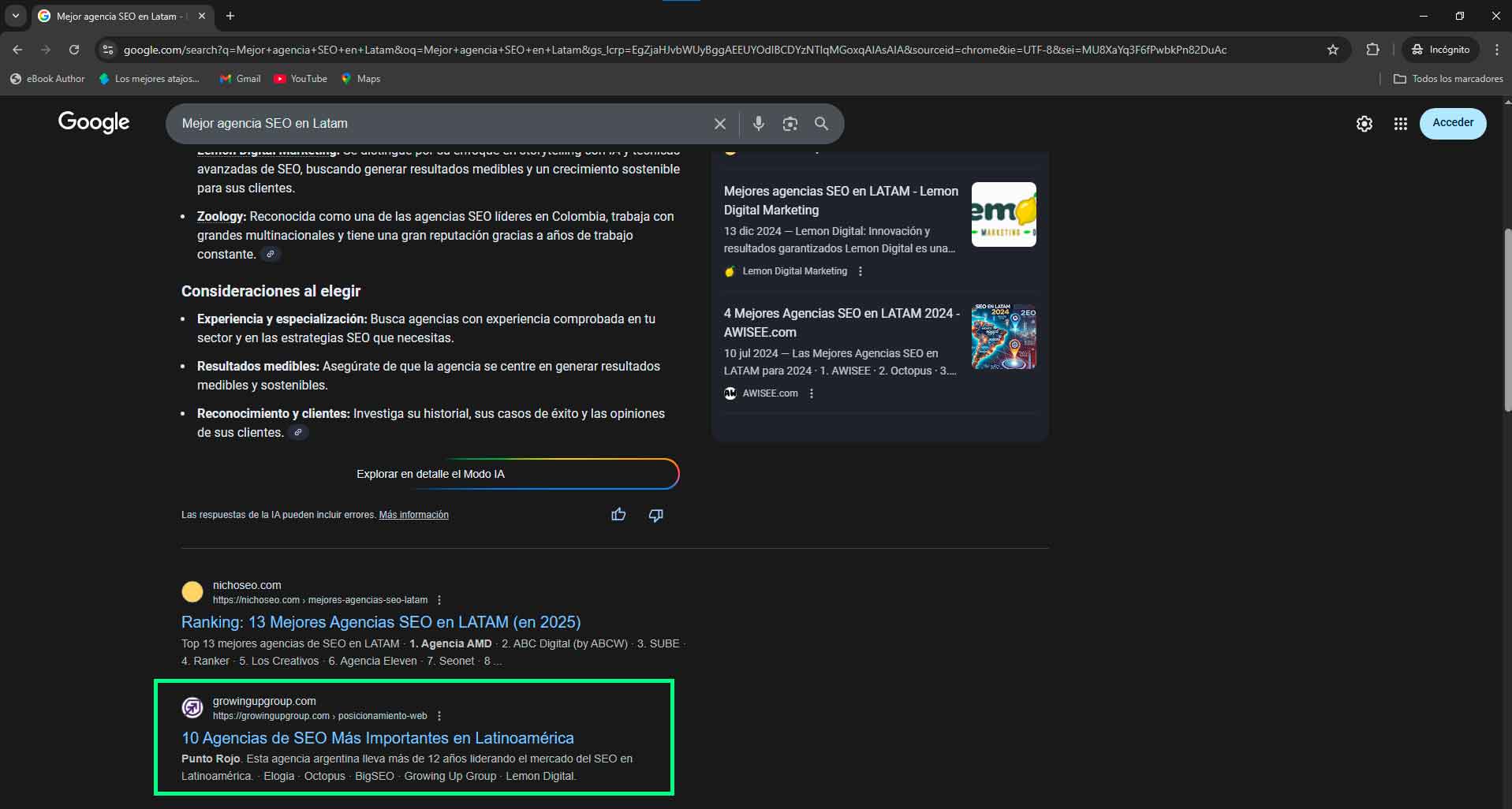
Task: Click the 'Consideraciones al elegir' heading
Action: (x=271, y=291)
